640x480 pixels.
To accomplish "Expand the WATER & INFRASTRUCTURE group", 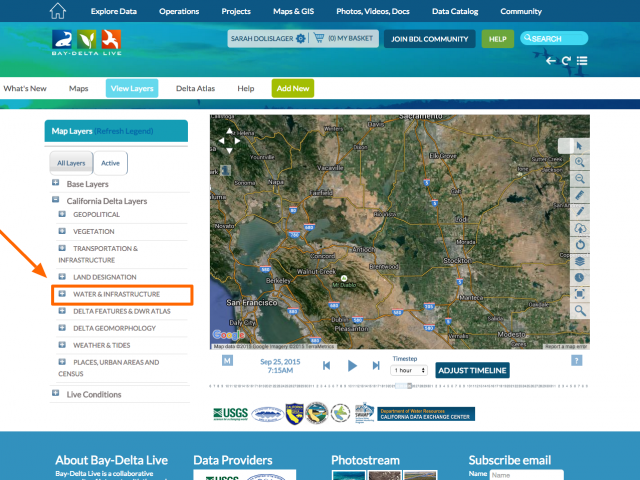I will coord(62,293).
